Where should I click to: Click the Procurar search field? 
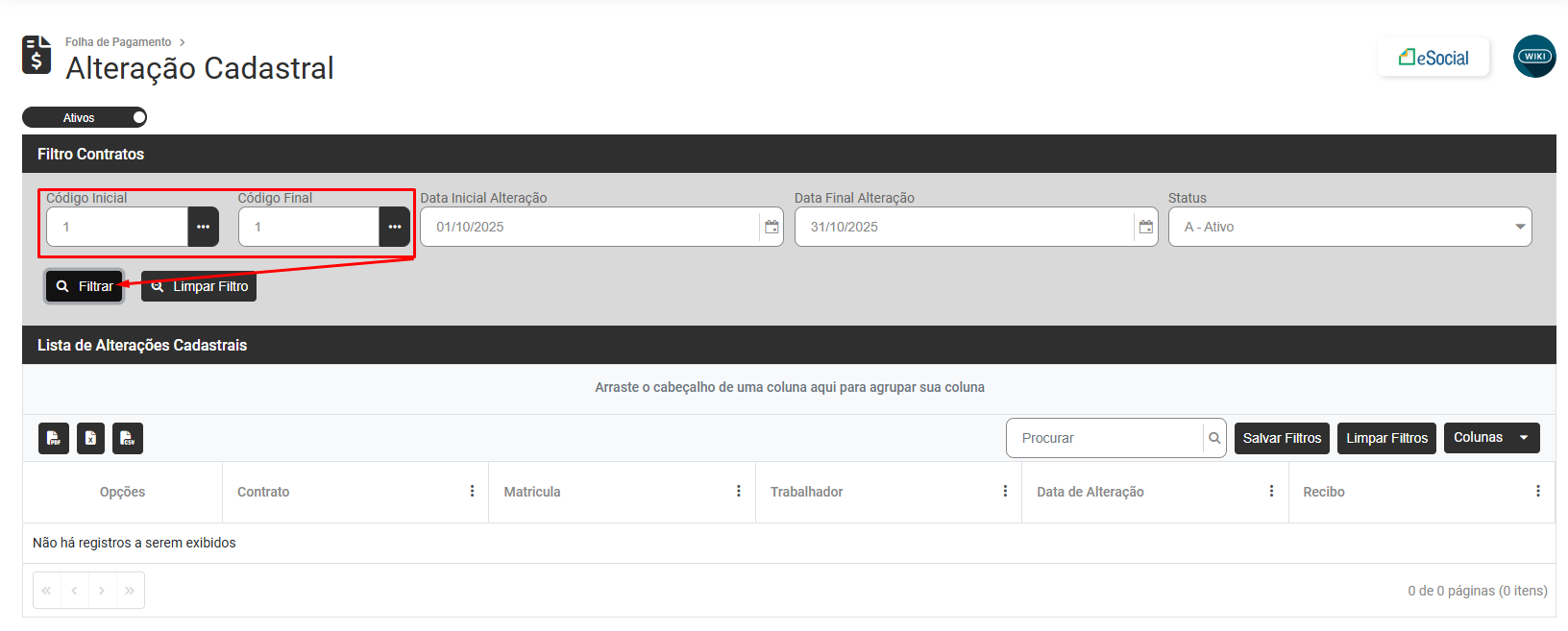(x=1105, y=438)
